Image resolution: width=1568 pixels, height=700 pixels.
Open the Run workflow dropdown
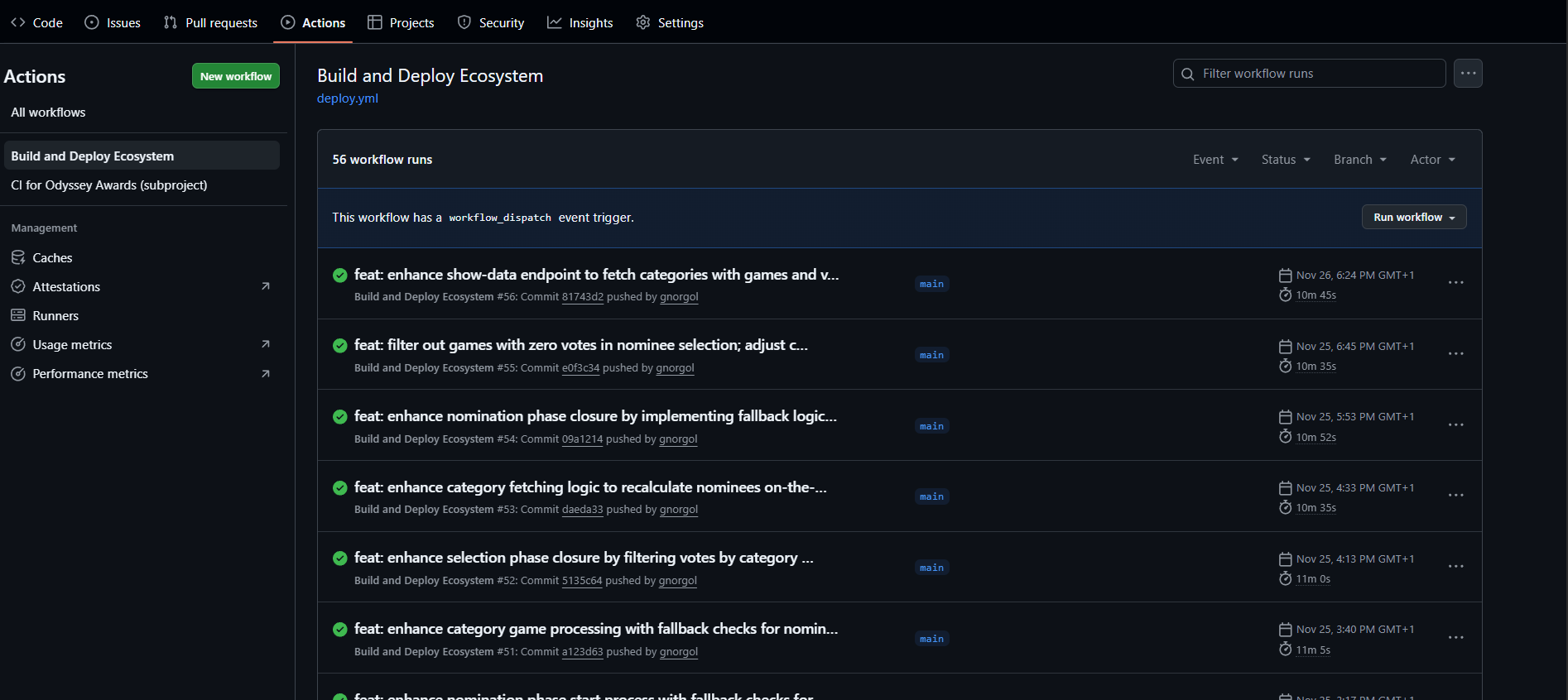pyautogui.click(x=1414, y=217)
